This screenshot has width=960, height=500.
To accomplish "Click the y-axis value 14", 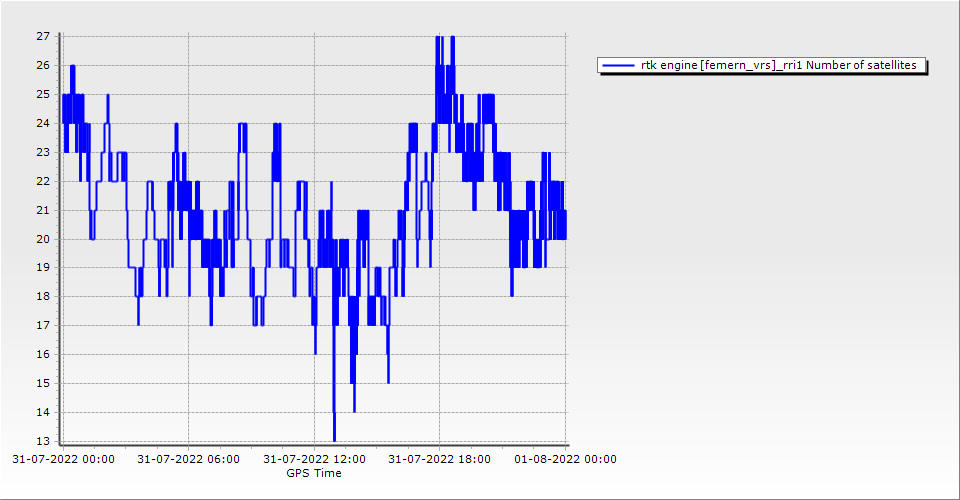I will [x=43, y=413].
